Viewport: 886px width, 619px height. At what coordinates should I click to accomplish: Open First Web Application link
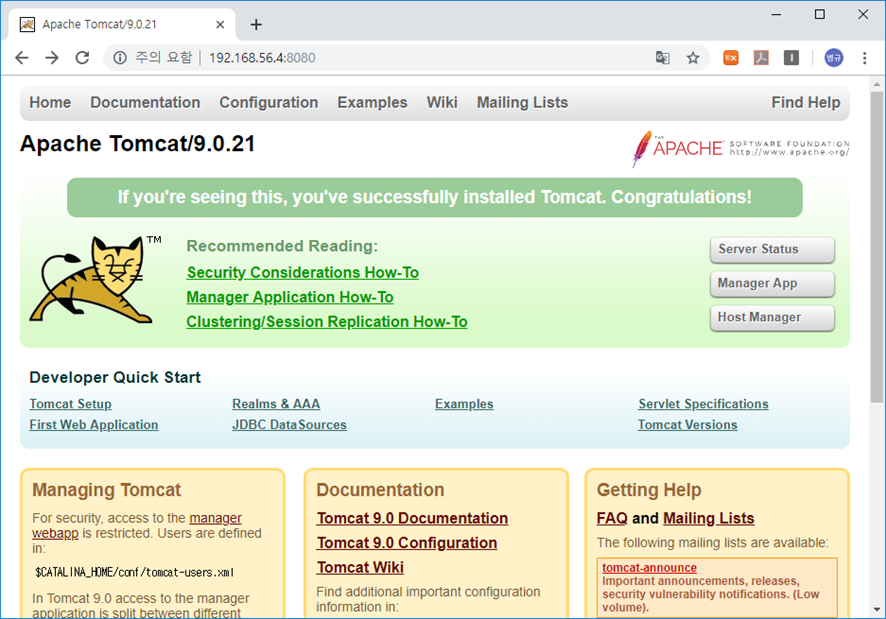click(94, 425)
